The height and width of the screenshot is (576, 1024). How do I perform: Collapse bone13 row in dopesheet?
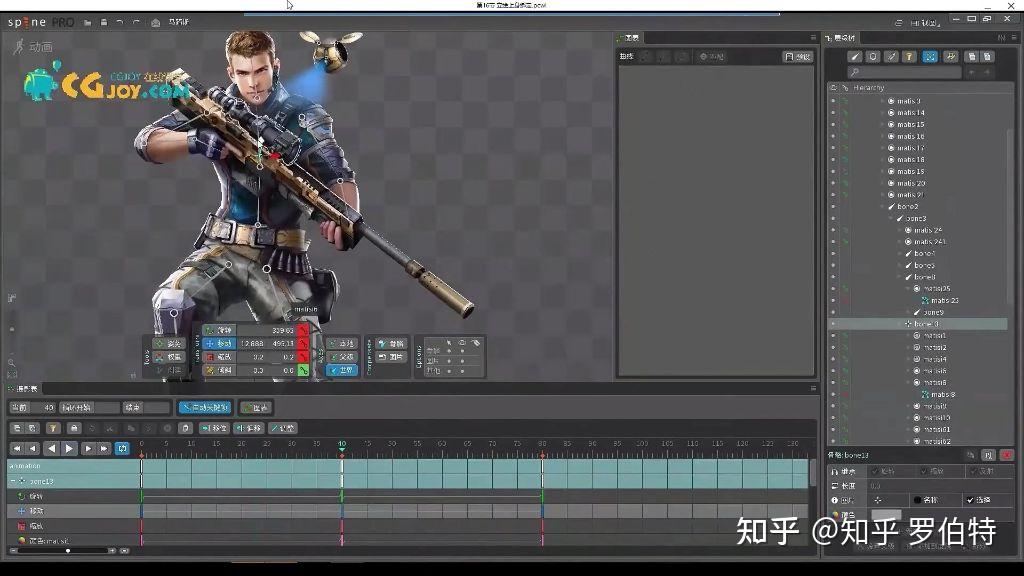coord(13,481)
